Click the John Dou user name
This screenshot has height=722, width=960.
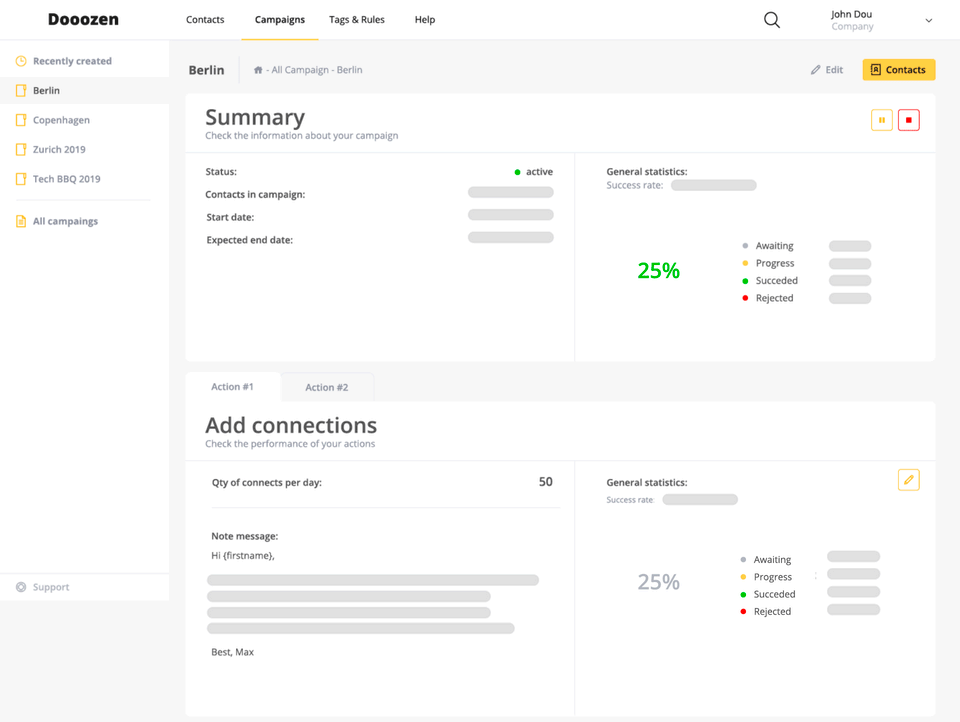(x=852, y=14)
